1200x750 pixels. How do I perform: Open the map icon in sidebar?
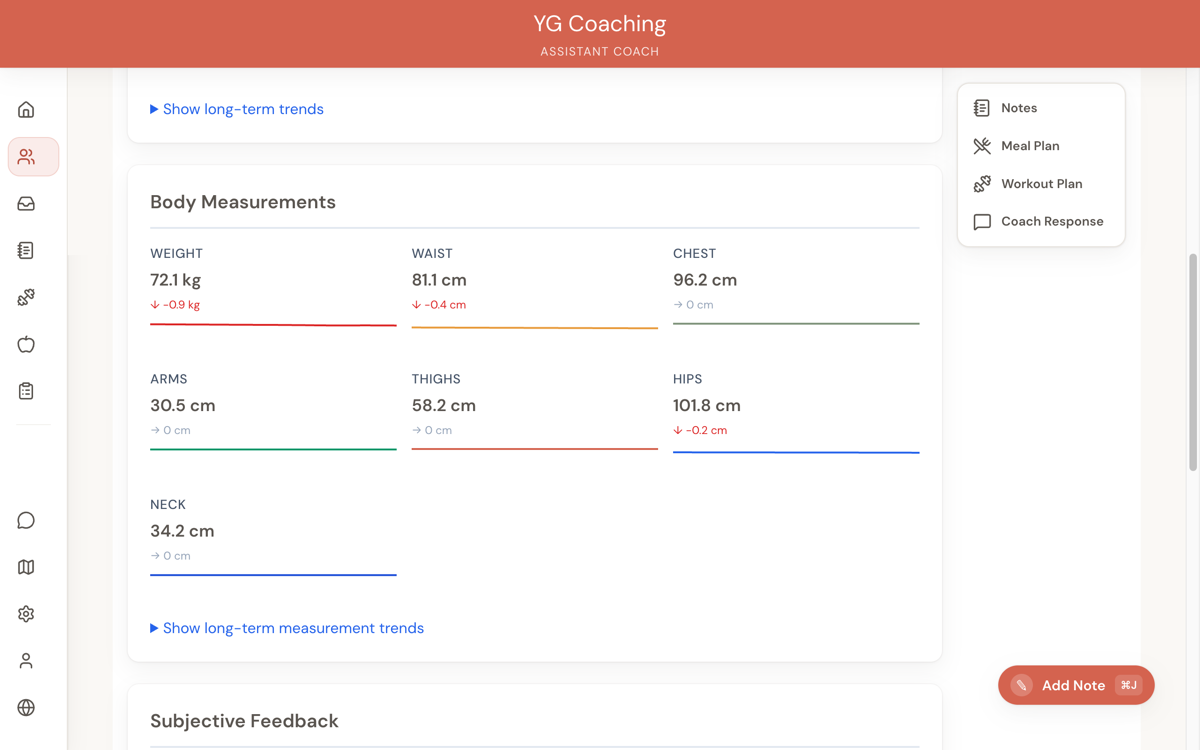tap(26, 567)
